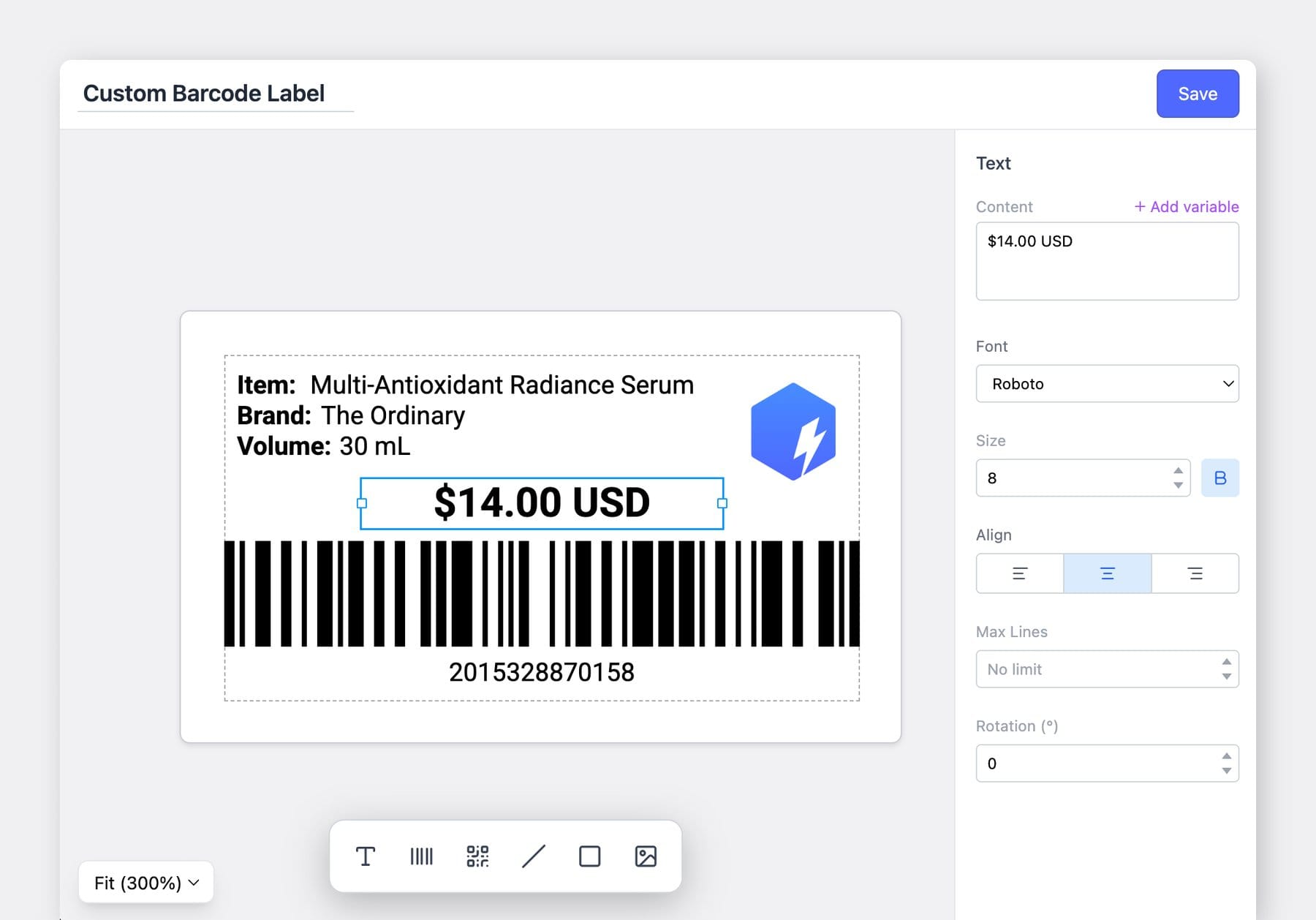Screen dimensions: 1316x920
Task: Open the zoom level Fit dropdown
Action: (145, 883)
